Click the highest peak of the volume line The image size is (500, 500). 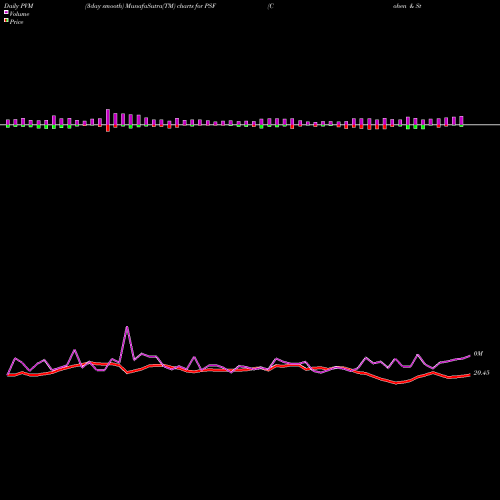[127, 327]
